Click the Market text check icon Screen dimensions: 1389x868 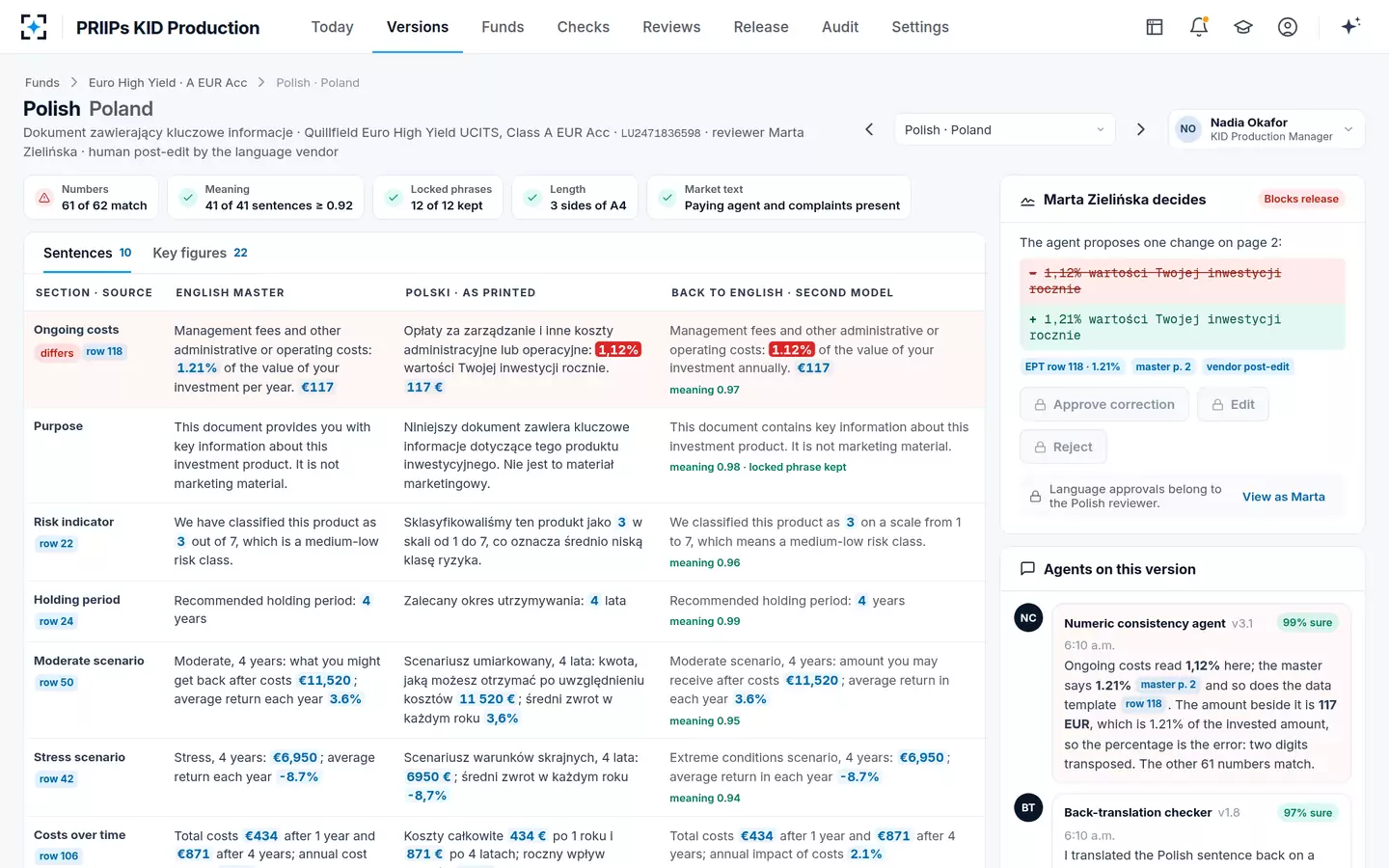[x=667, y=198]
